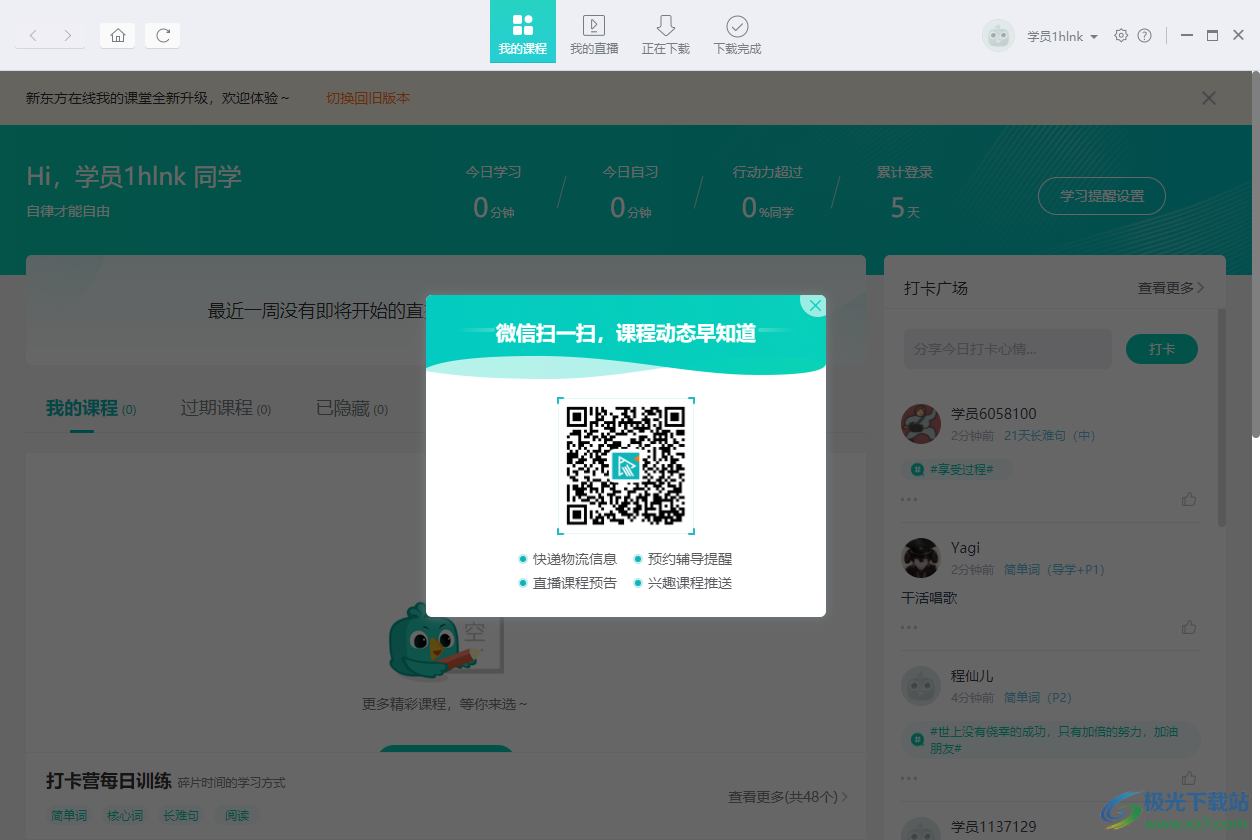Select 我的课程 (0) course tab
This screenshot has height=840, width=1260.
pyautogui.click(x=91, y=409)
